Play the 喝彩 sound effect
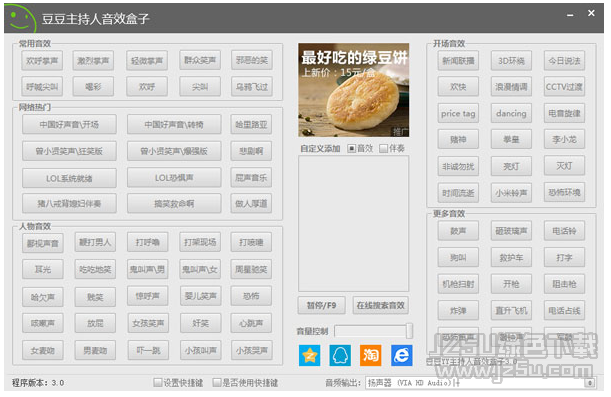 [x=93, y=86]
